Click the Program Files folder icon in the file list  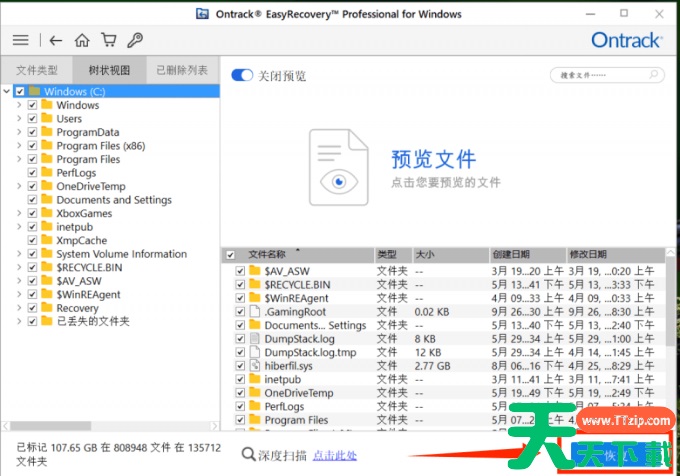click(x=255, y=419)
